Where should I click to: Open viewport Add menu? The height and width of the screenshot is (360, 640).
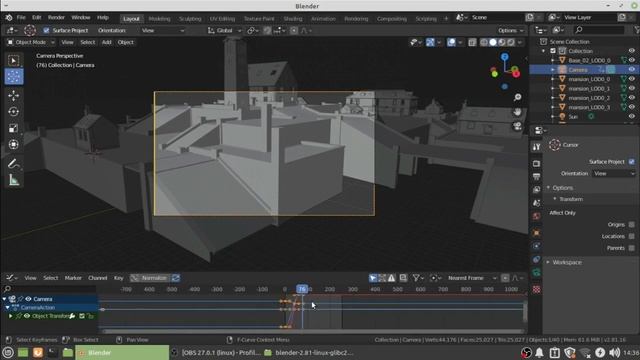click(107, 42)
